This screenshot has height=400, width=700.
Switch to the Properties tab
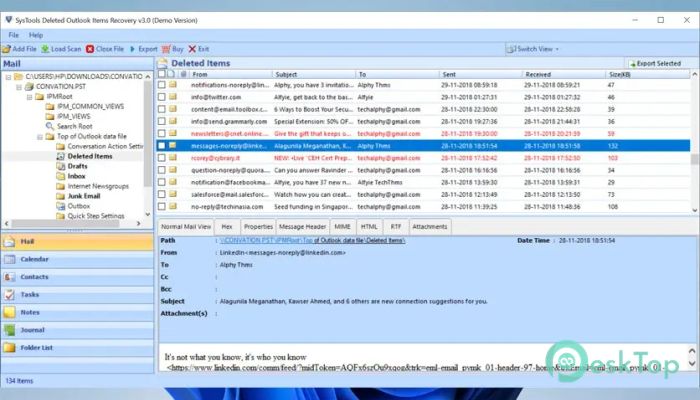[258, 227]
